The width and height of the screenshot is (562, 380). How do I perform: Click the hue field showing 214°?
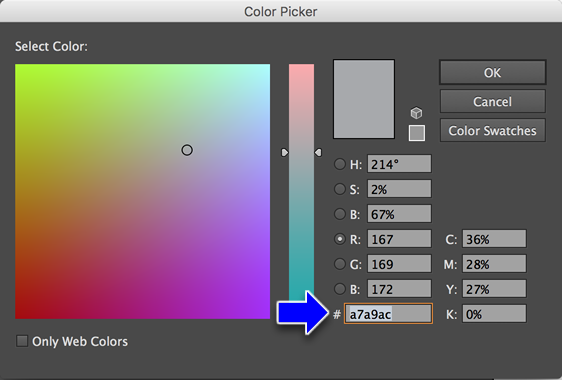(x=399, y=164)
